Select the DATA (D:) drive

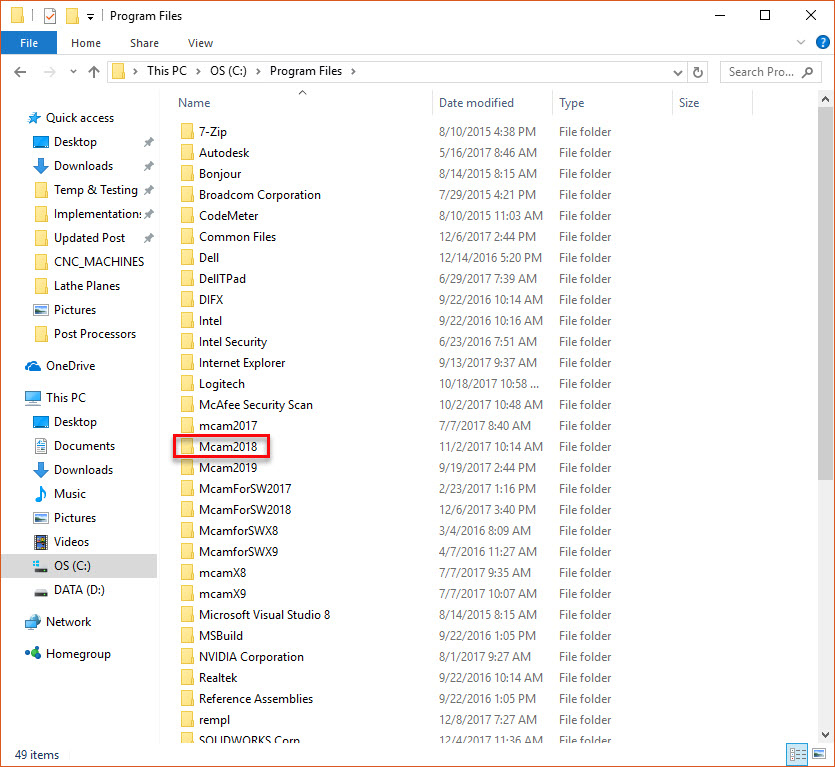pyautogui.click(x=79, y=589)
